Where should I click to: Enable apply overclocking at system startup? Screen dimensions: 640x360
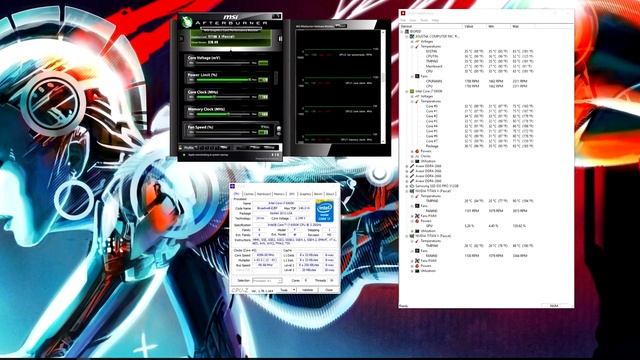point(184,155)
